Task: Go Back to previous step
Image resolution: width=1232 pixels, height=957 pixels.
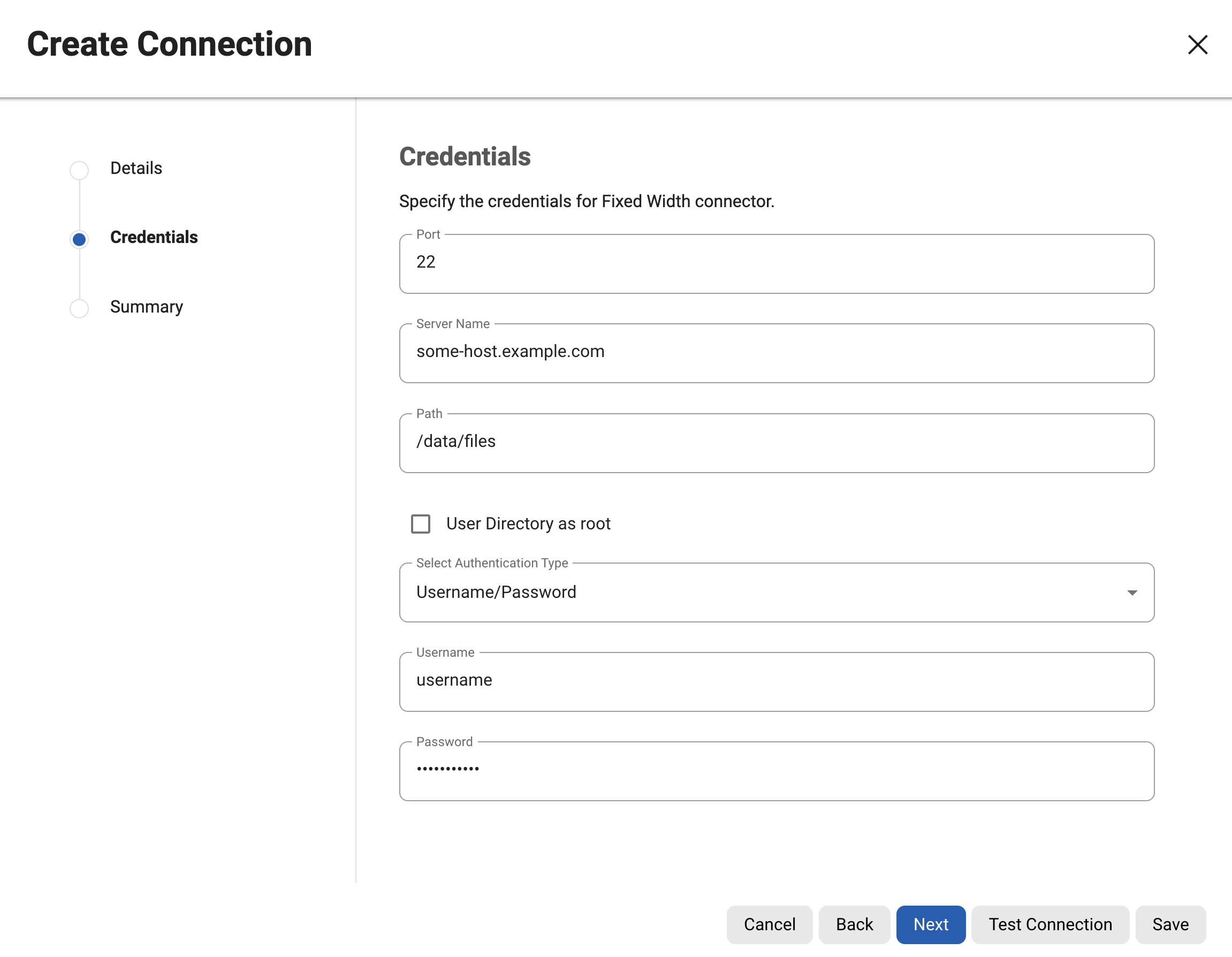Action: 854,924
